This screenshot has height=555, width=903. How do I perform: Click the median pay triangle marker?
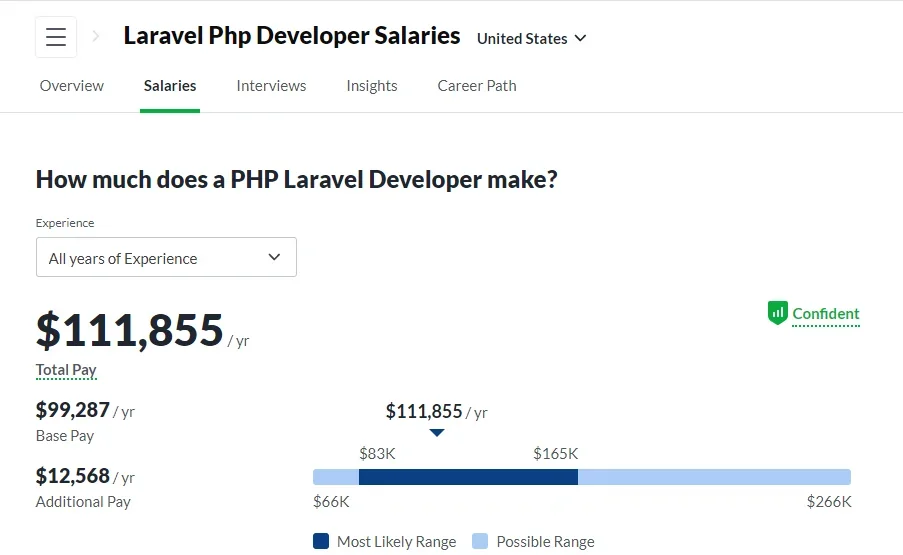(x=436, y=433)
